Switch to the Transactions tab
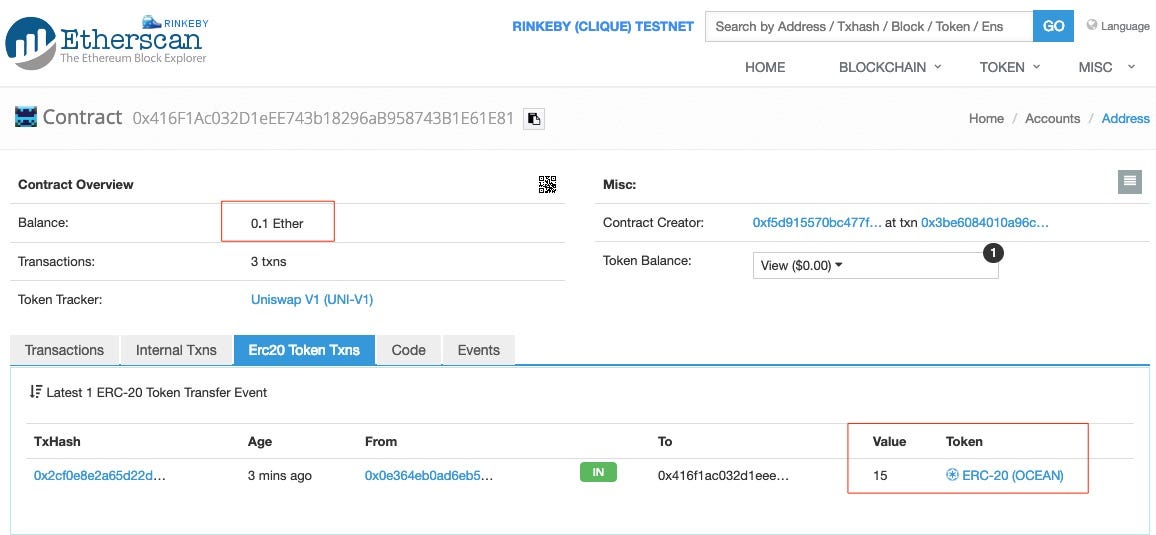 point(64,350)
